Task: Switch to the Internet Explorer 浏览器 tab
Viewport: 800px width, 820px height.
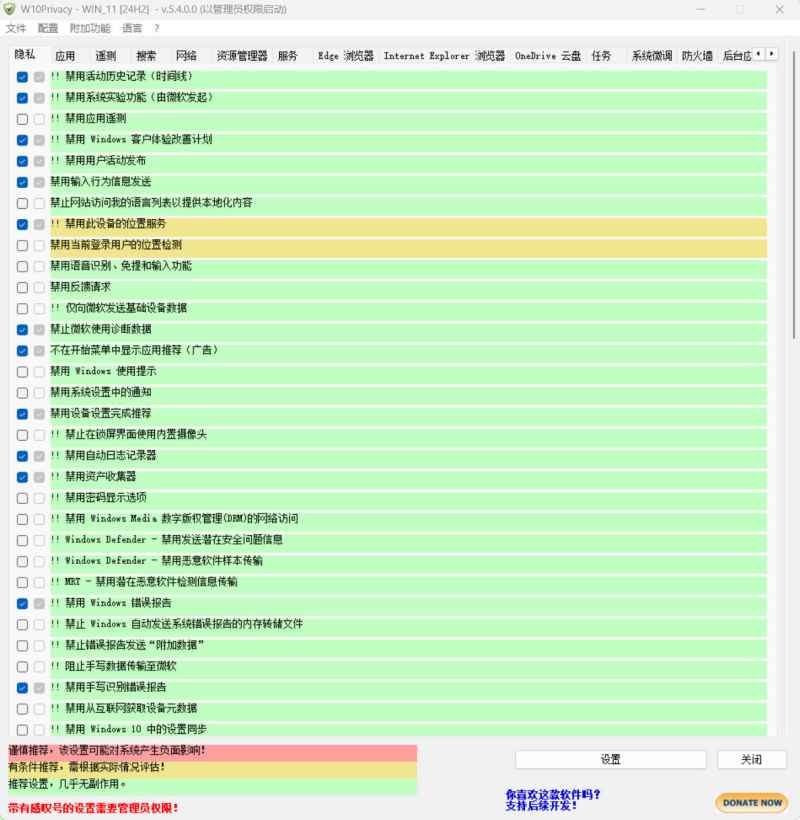Action: click(444, 56)
